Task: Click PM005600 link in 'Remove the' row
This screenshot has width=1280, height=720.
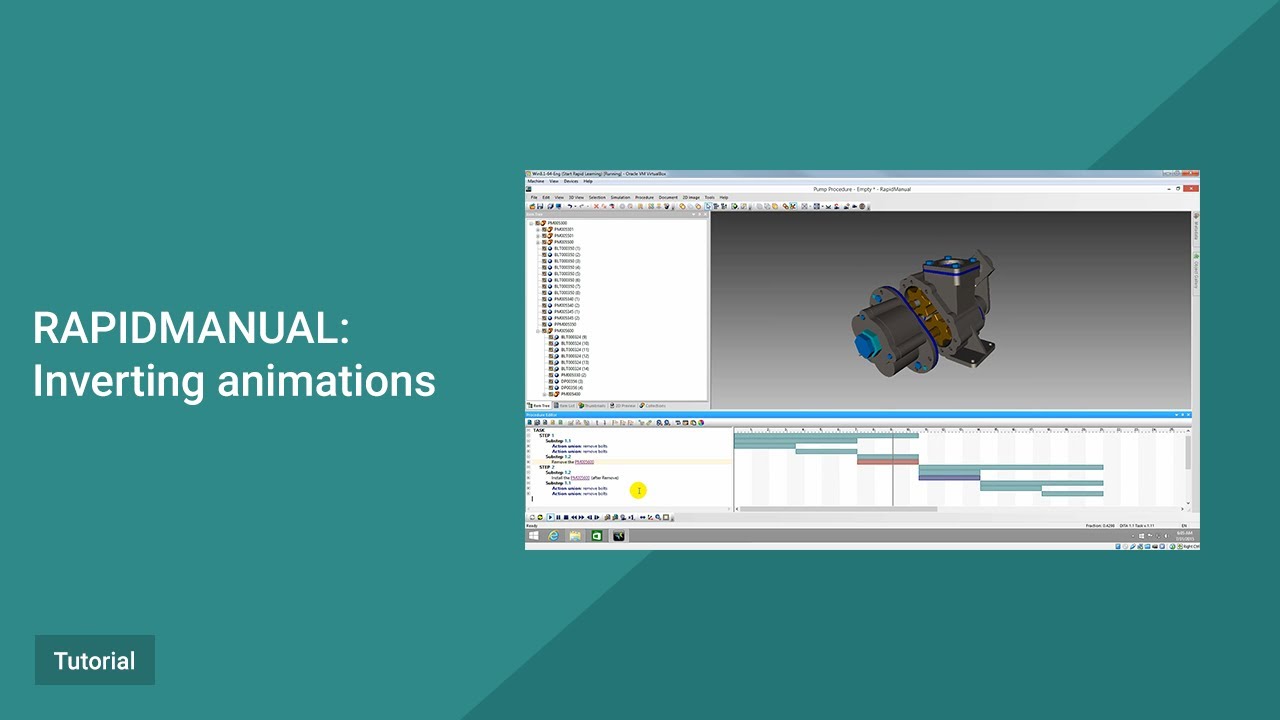Action: pyautogui.click(x=584, y=462)
